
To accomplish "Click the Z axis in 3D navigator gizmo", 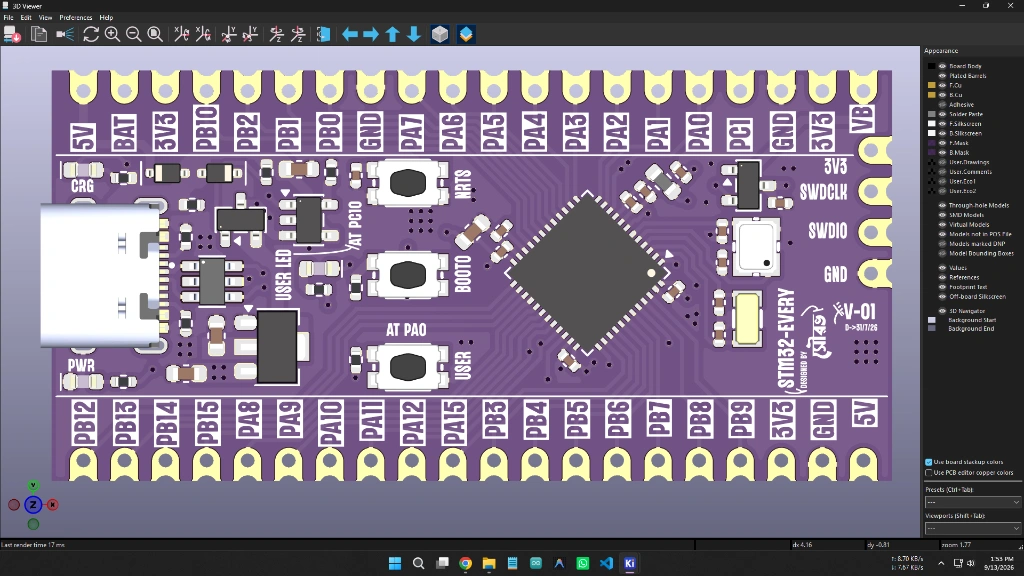I will click(x=33, y=505).
